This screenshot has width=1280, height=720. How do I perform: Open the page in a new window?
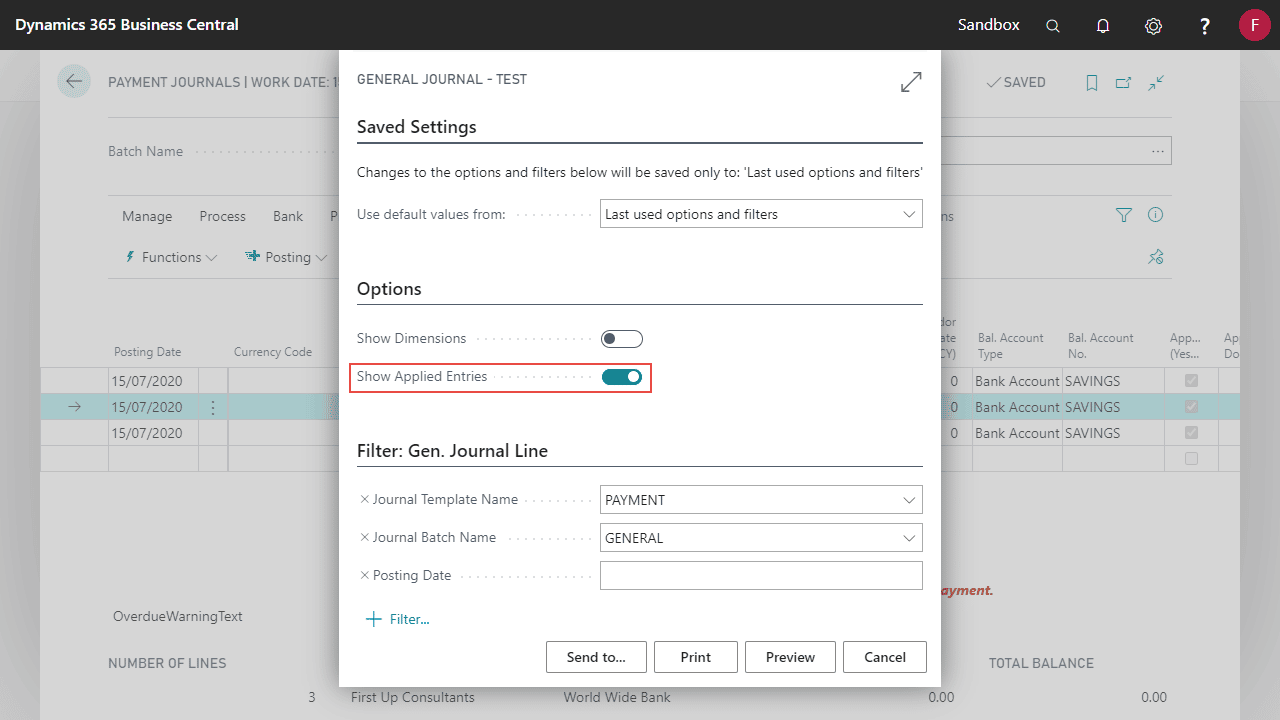coord(1123,83)
